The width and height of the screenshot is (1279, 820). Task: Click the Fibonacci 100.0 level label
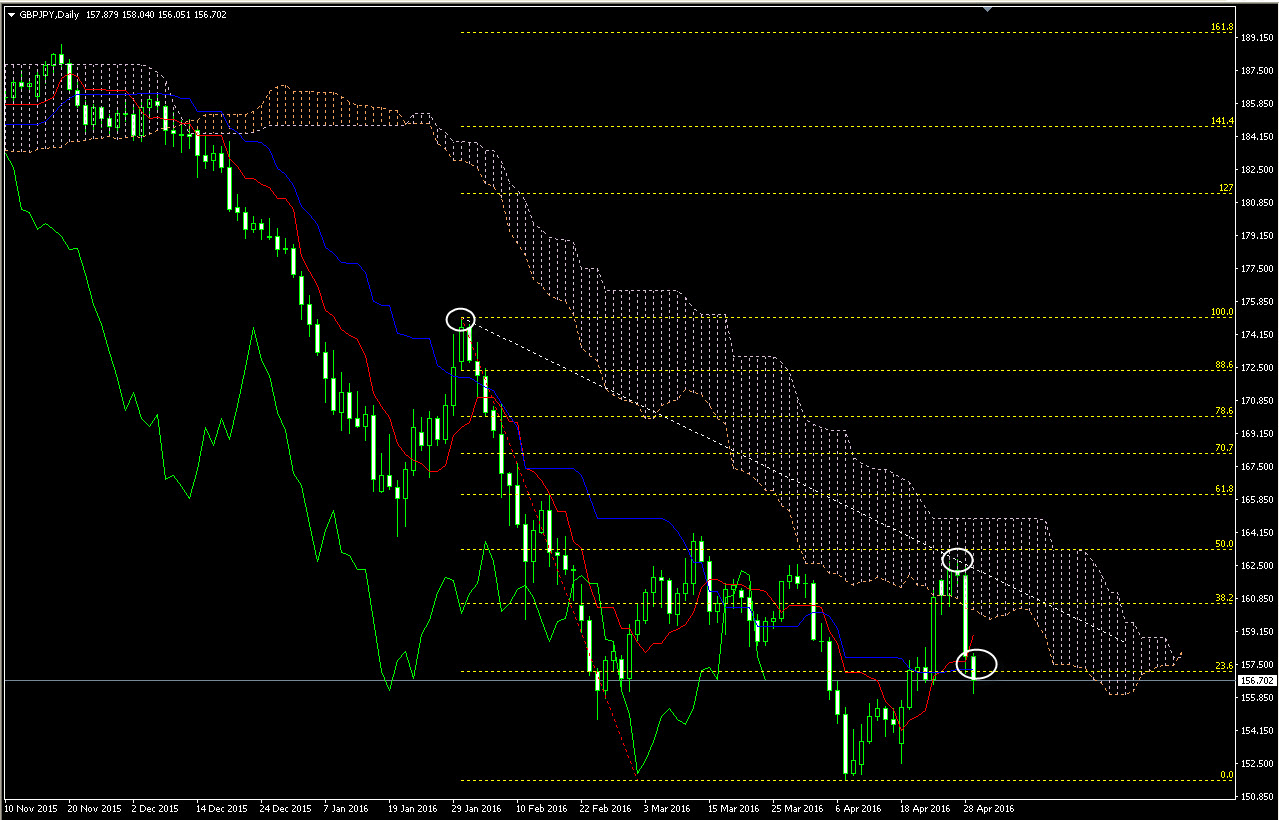click(x=1221, y=312)
